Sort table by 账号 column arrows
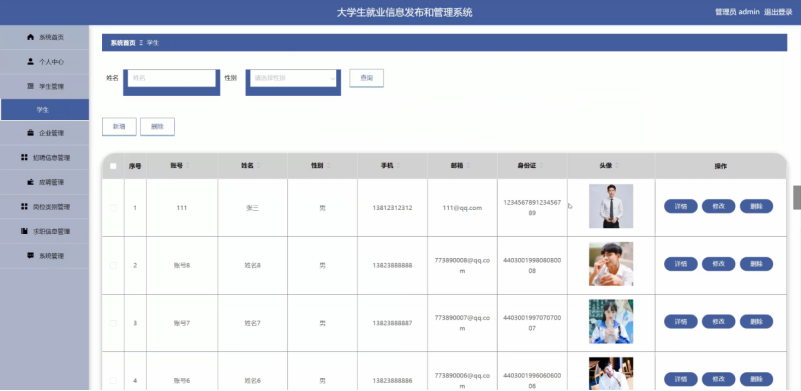Image resolution: width=801 pixels, height=391 pixels. [187, 166]
